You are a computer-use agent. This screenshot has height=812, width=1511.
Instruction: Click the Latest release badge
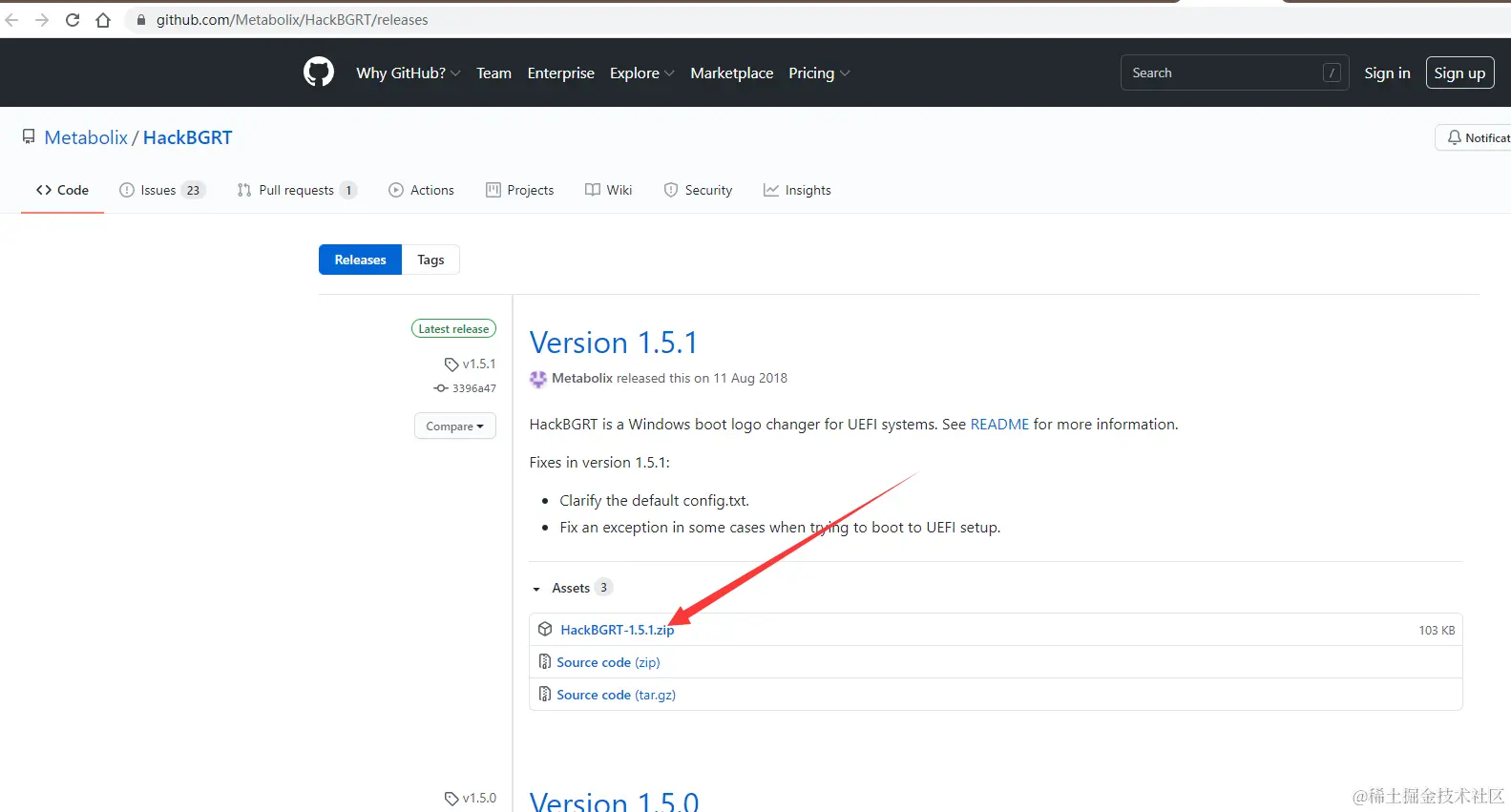point(453,329)
